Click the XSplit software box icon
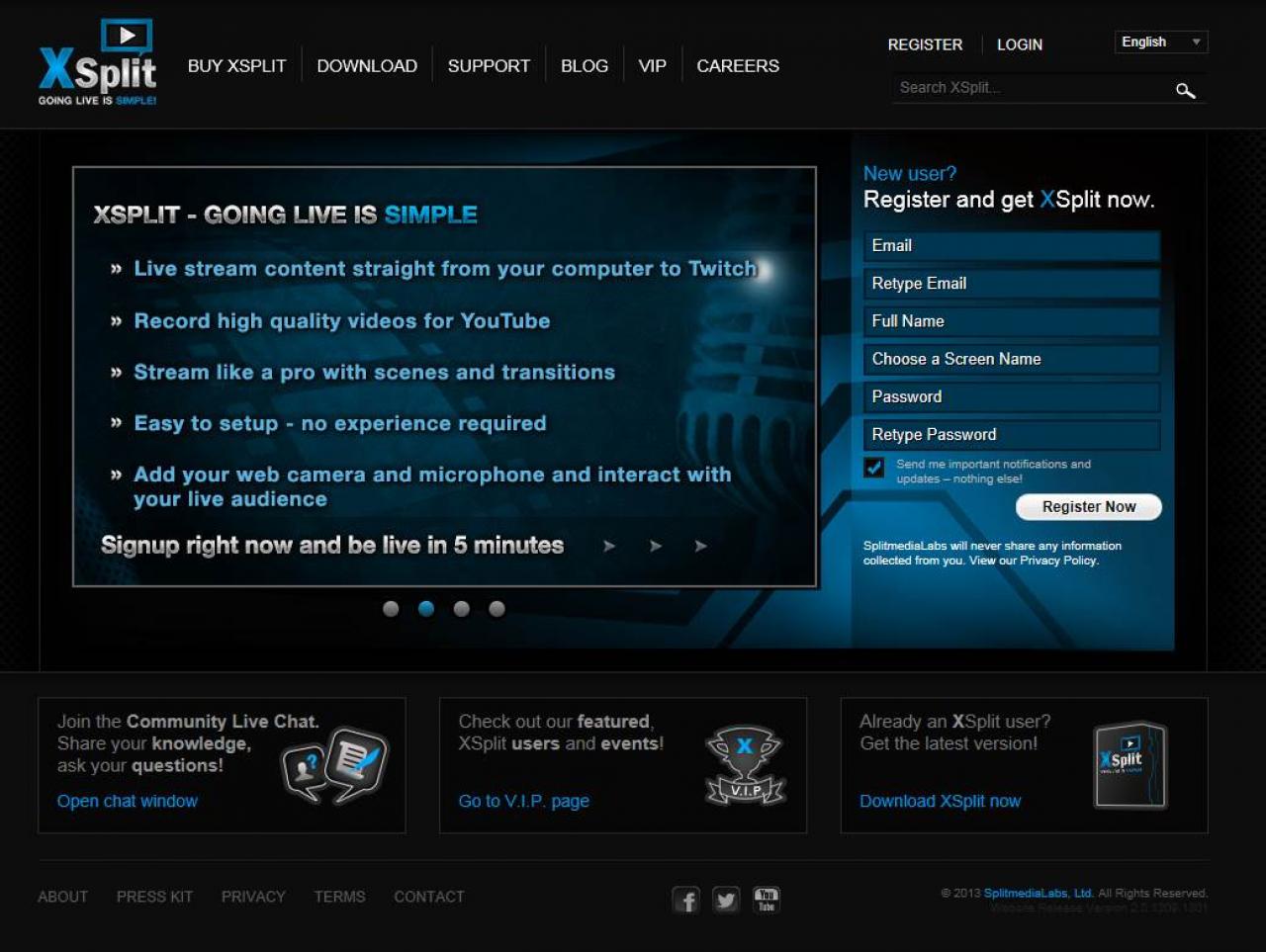 [1130, 765]
